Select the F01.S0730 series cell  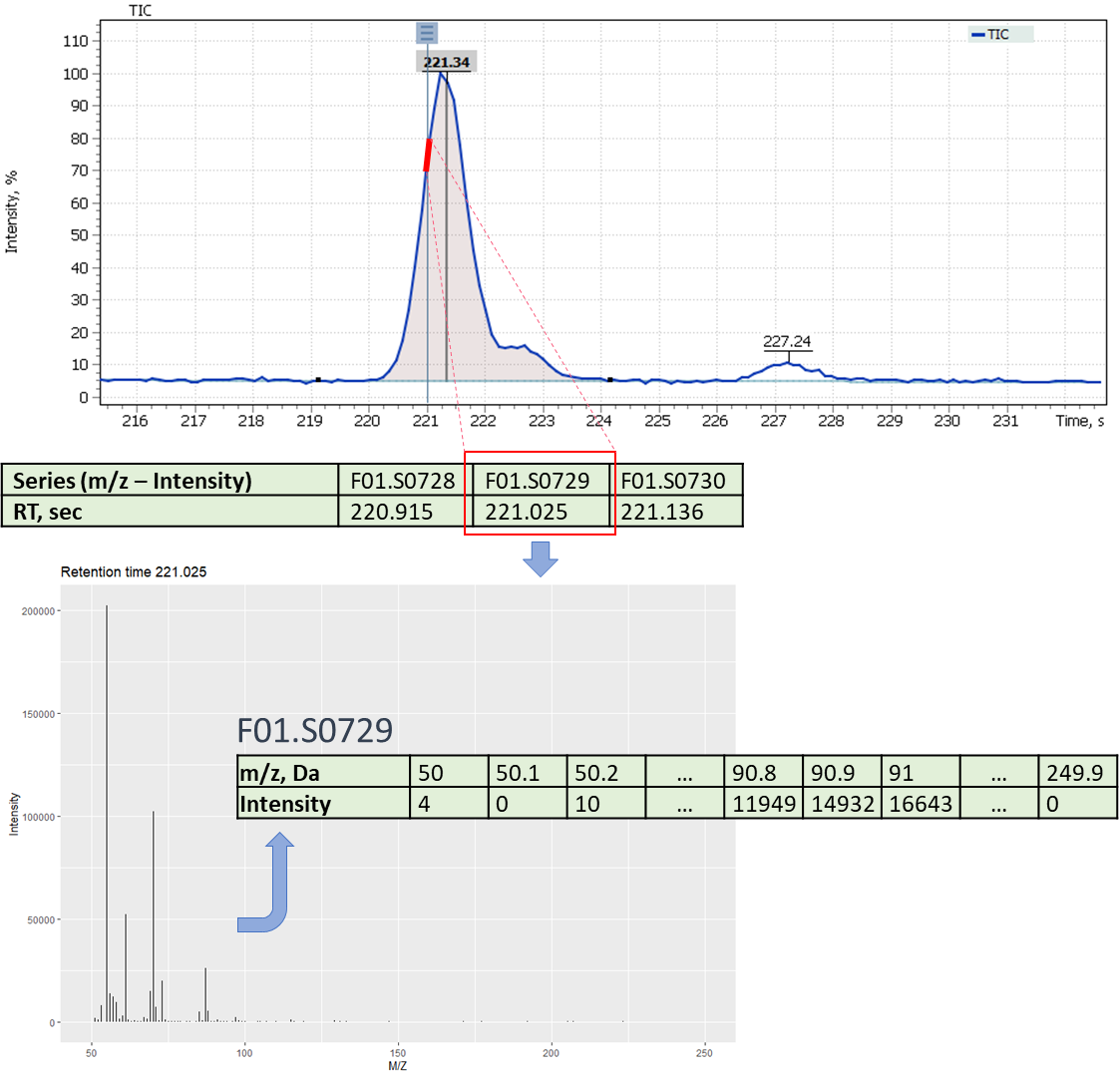pos(676,481)
